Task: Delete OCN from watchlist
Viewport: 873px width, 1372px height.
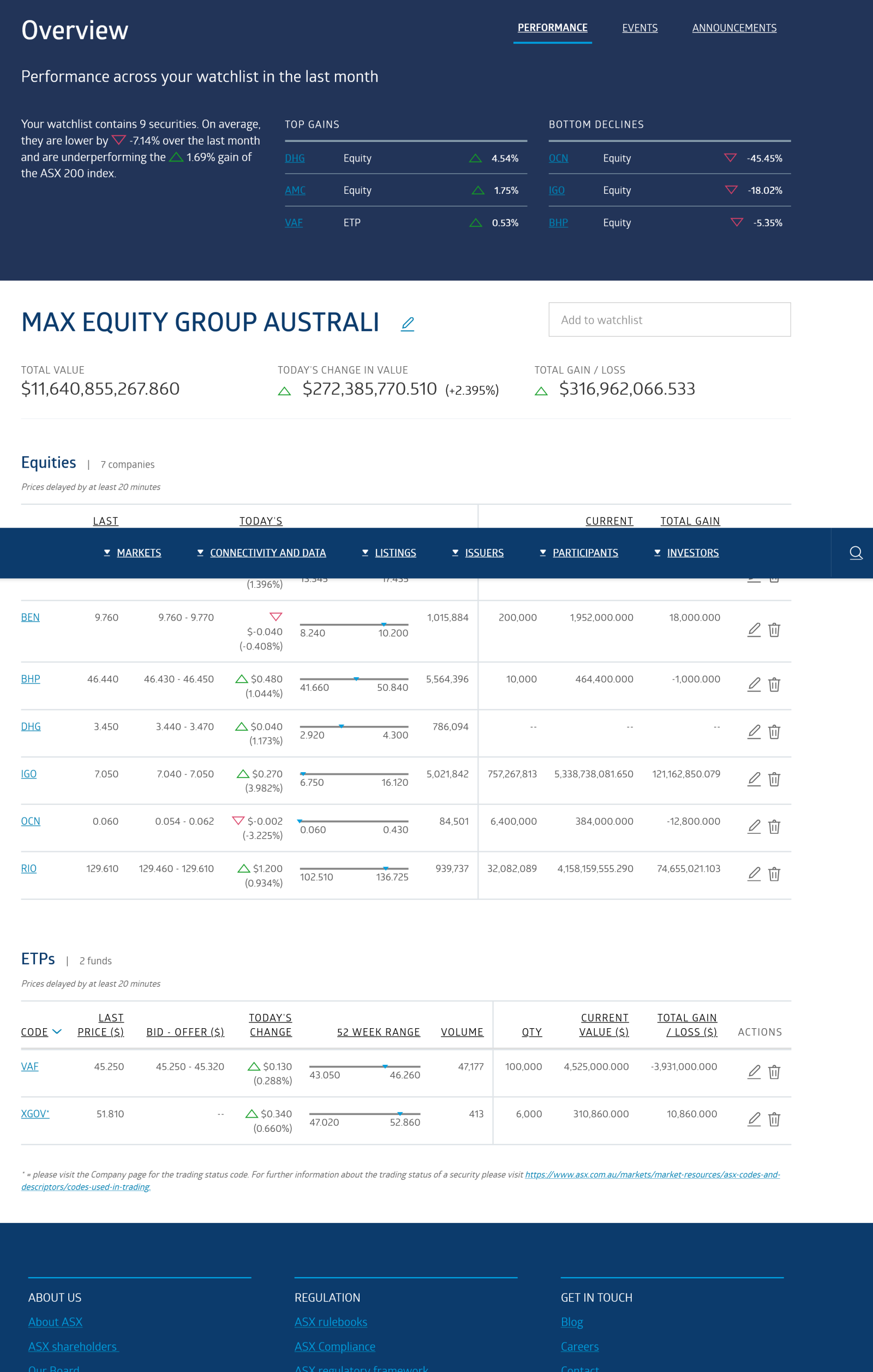Action: (x=774, y=826)
